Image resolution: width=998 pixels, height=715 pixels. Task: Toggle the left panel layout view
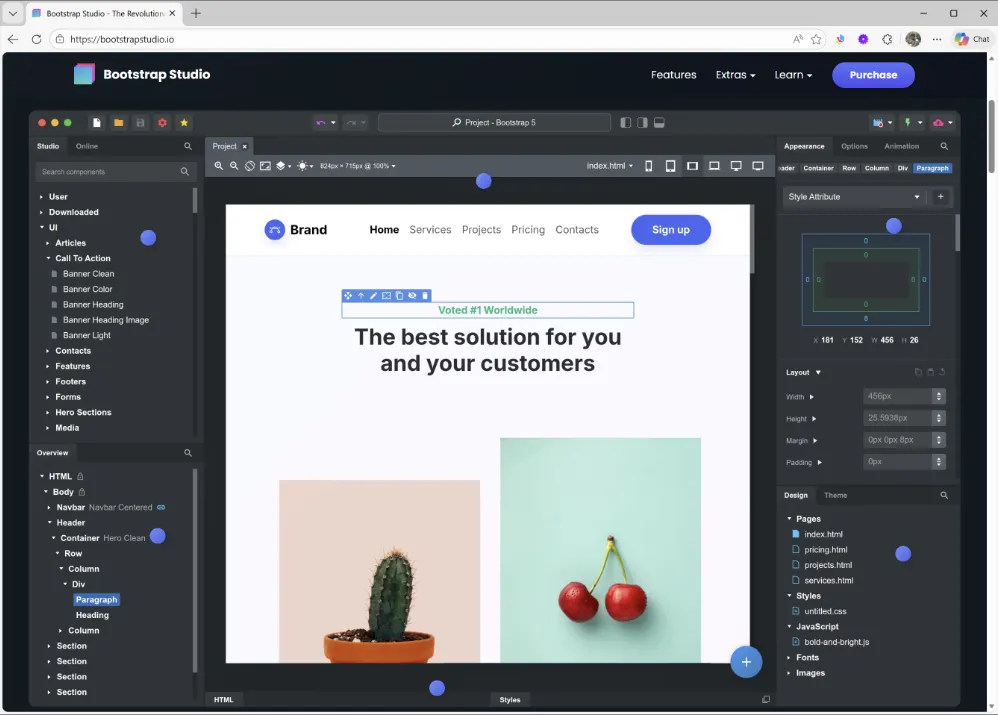(625, 121)
